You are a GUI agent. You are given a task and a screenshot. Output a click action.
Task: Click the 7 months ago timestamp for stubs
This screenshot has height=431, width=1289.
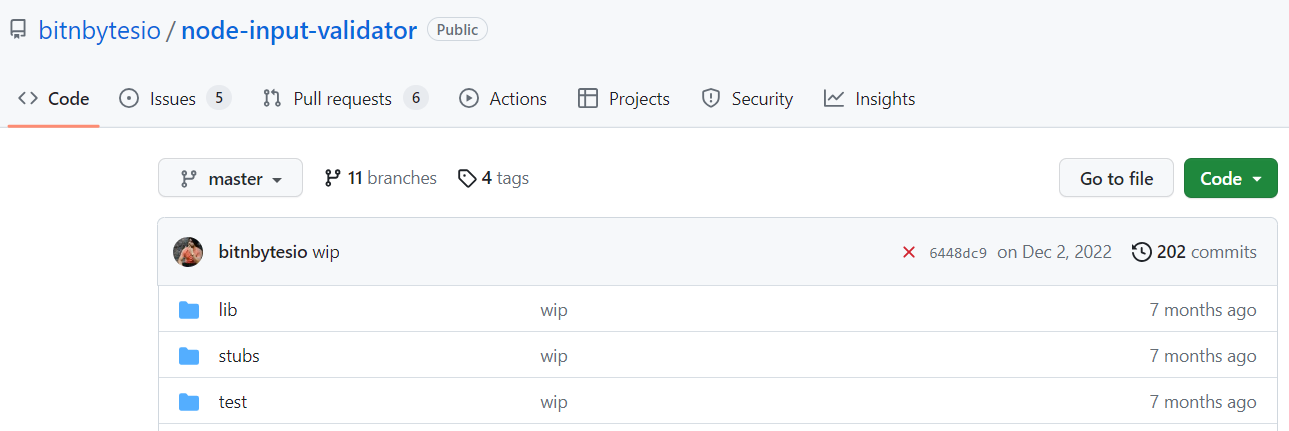(1203, 356)
